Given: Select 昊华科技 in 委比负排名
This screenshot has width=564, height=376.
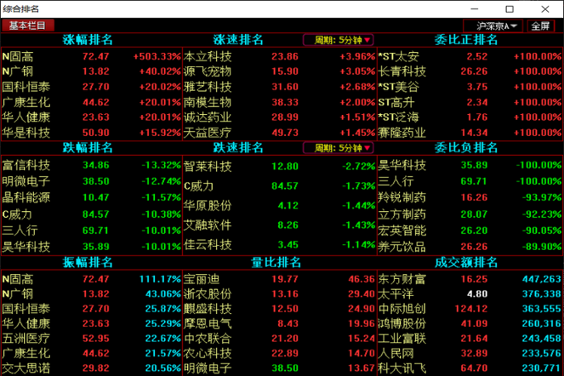Looking at the screenshot, I should (x=470, y=165).
